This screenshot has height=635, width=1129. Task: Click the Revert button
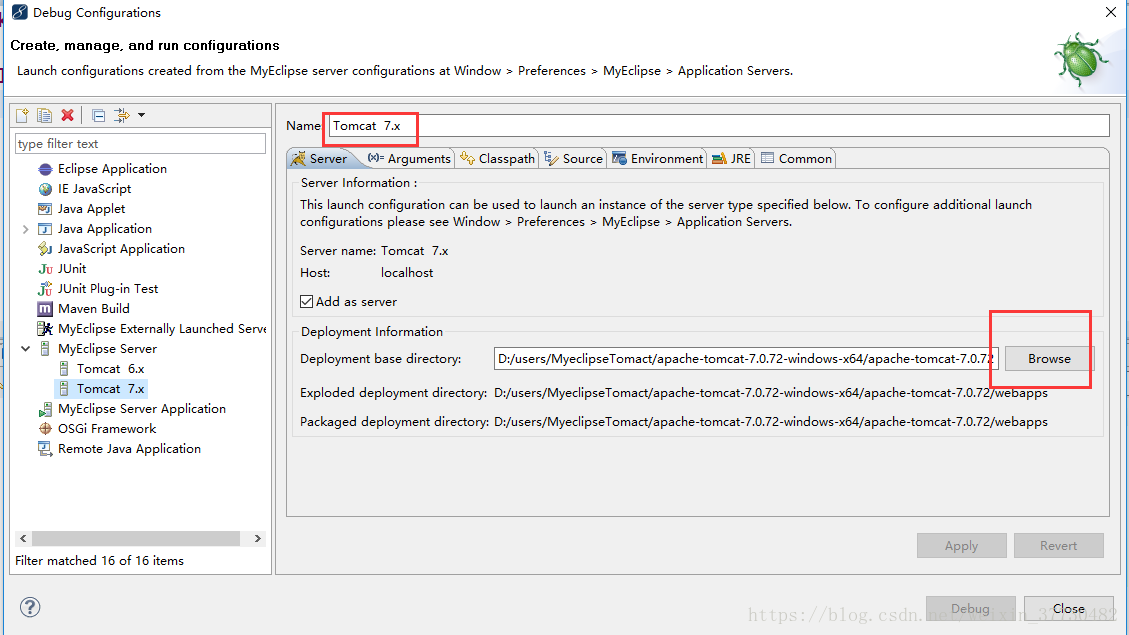1058,546
